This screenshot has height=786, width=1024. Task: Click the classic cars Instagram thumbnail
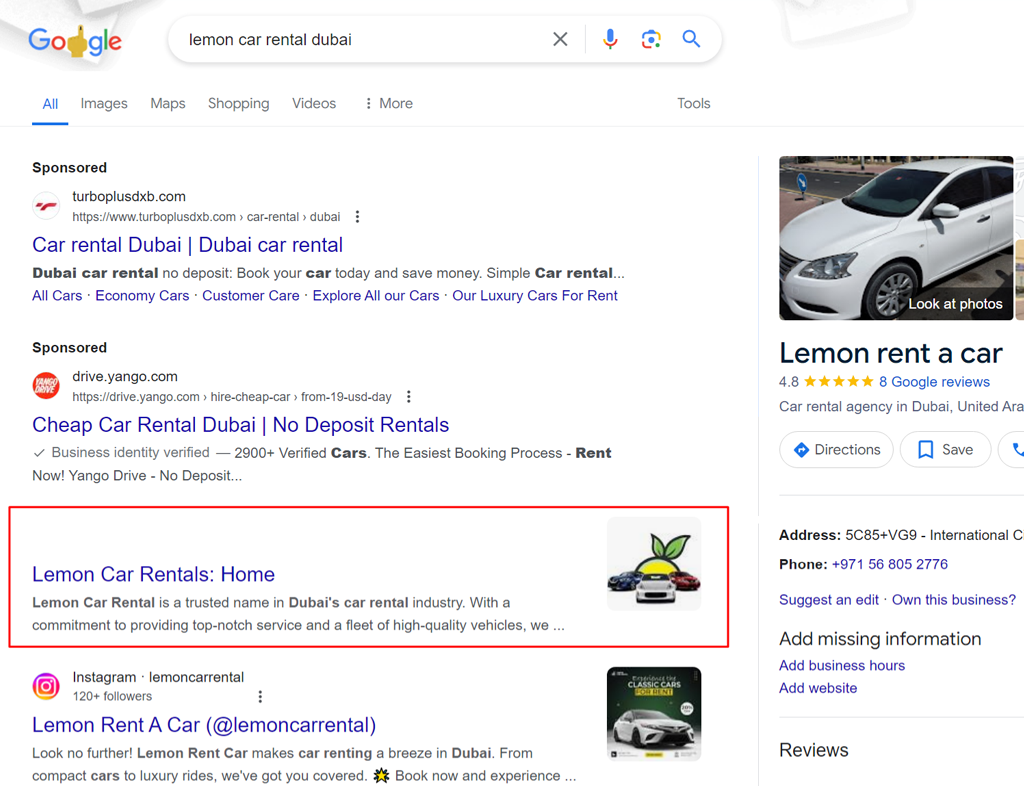(654, 714)
